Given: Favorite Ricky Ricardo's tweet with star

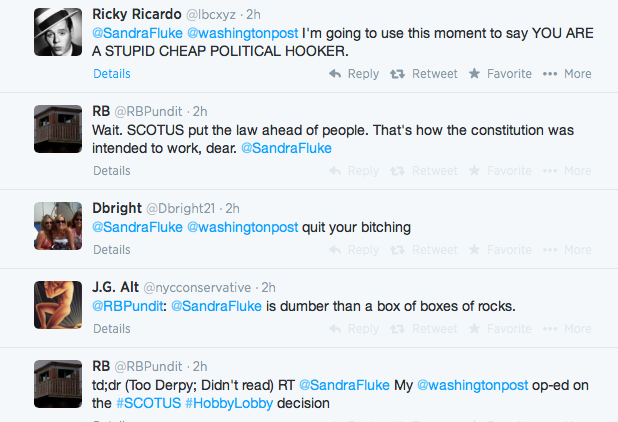Looking at the screenshot, I should pos(500,74).
